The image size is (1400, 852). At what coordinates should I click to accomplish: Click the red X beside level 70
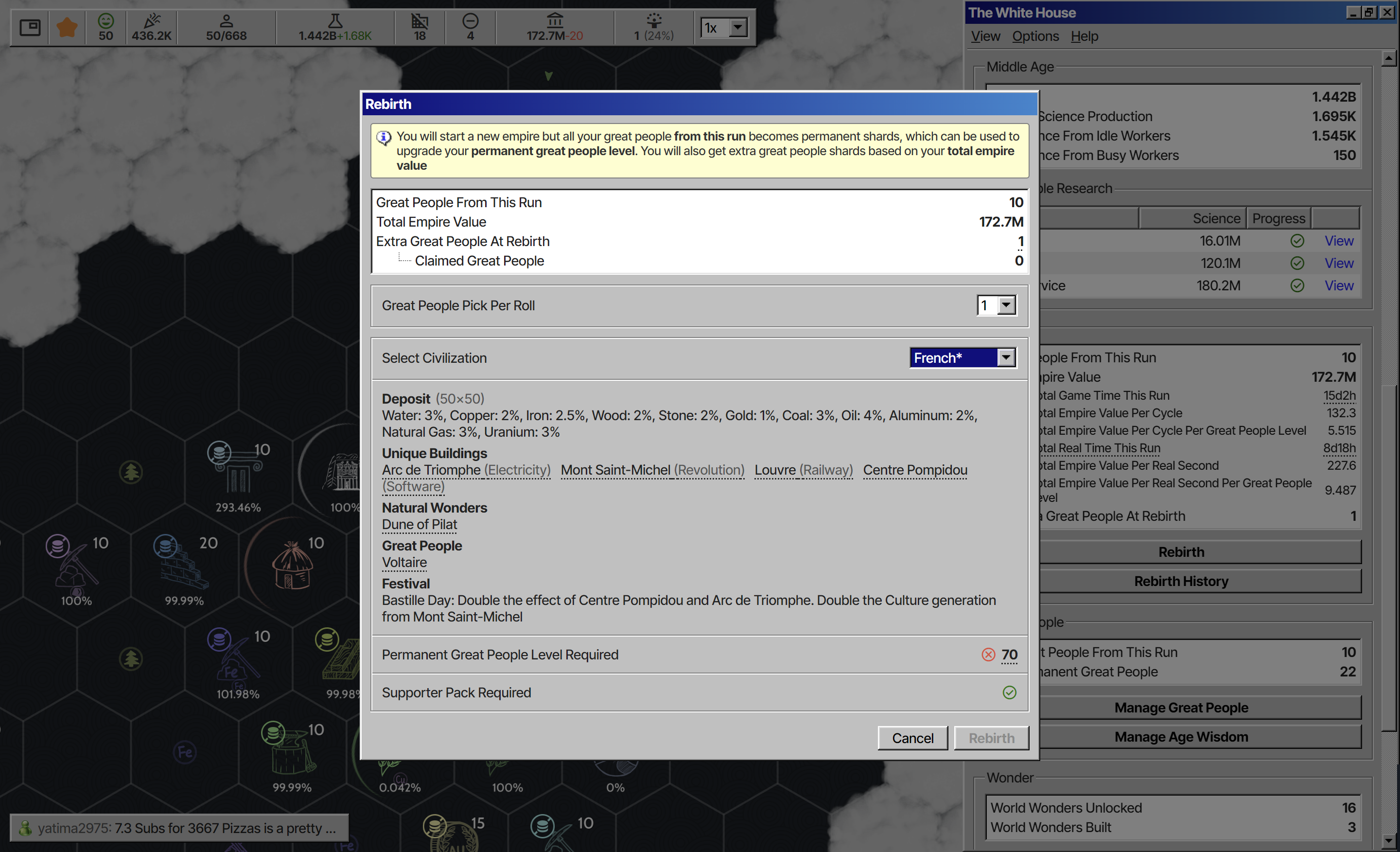[988, 655]
